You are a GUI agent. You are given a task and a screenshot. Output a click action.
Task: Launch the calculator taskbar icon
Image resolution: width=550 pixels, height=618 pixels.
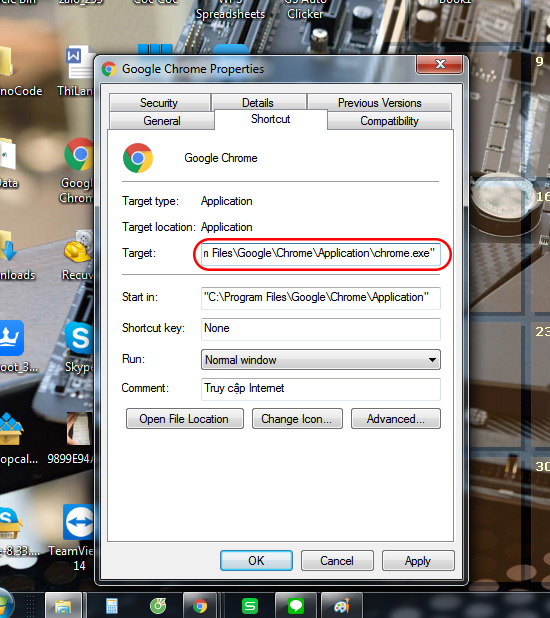pyautogui.click(x=112, y=606)
